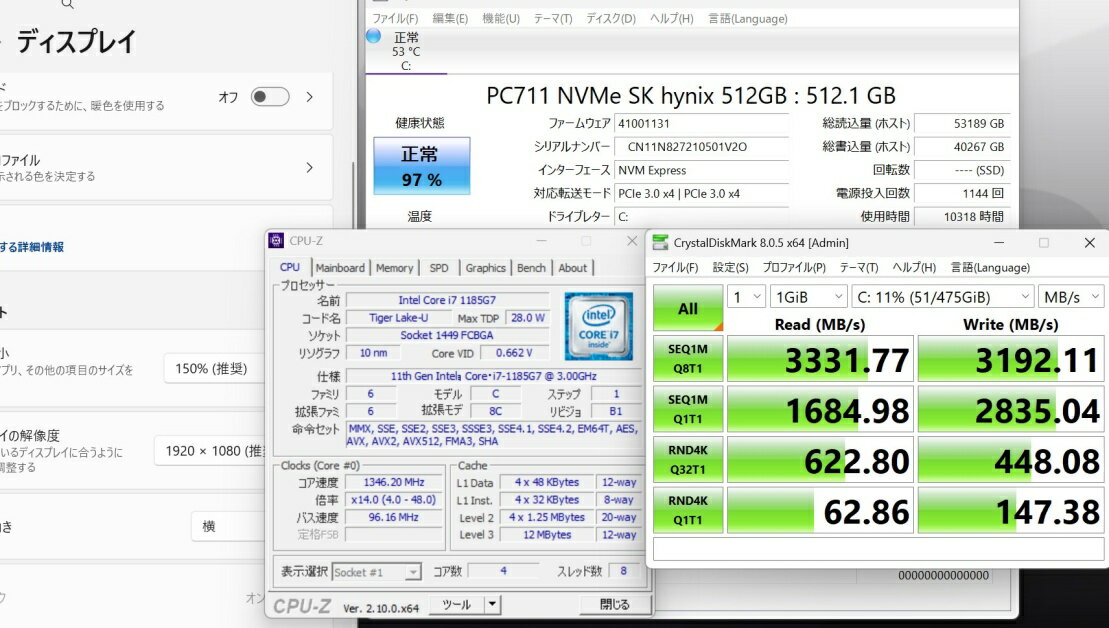Click the CPU-Z app icon in title bar

276,241
